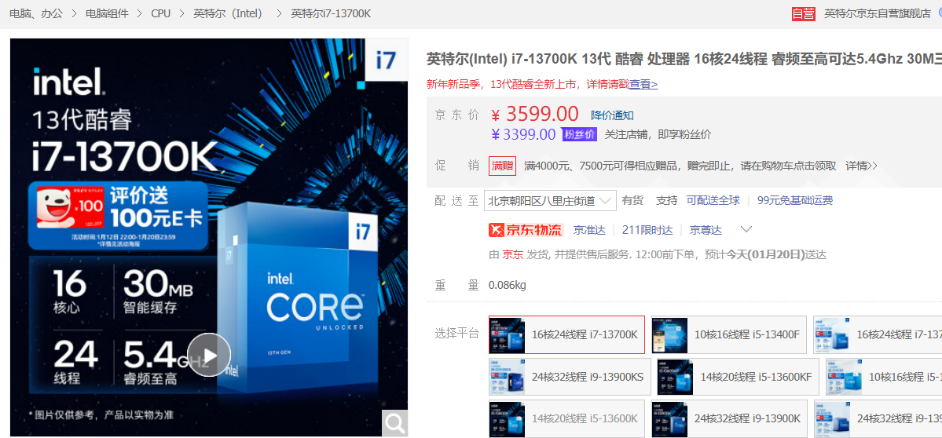This screenshot has width=942, height=438.
Task: Visit the 英特尔京东自营旗舰店 store link
Action: pyautogui.click(x=877, y=14)
